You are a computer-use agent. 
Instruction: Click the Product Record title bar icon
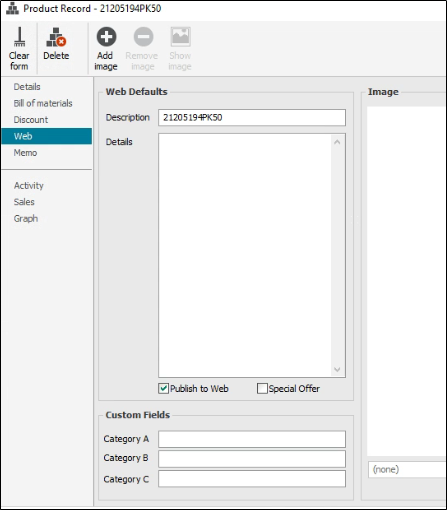pyautogui.click(x=13, y=8)
